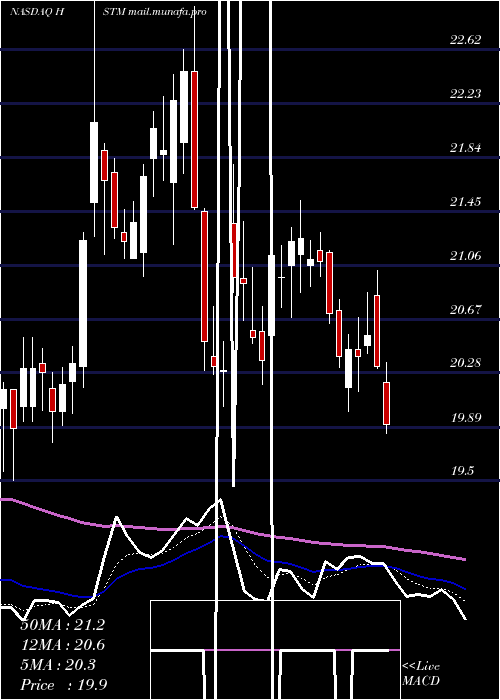Screen dimensions: 500x700
Task: Click the 12MA : 20.6 readout
Action: [x=62, y=645]
